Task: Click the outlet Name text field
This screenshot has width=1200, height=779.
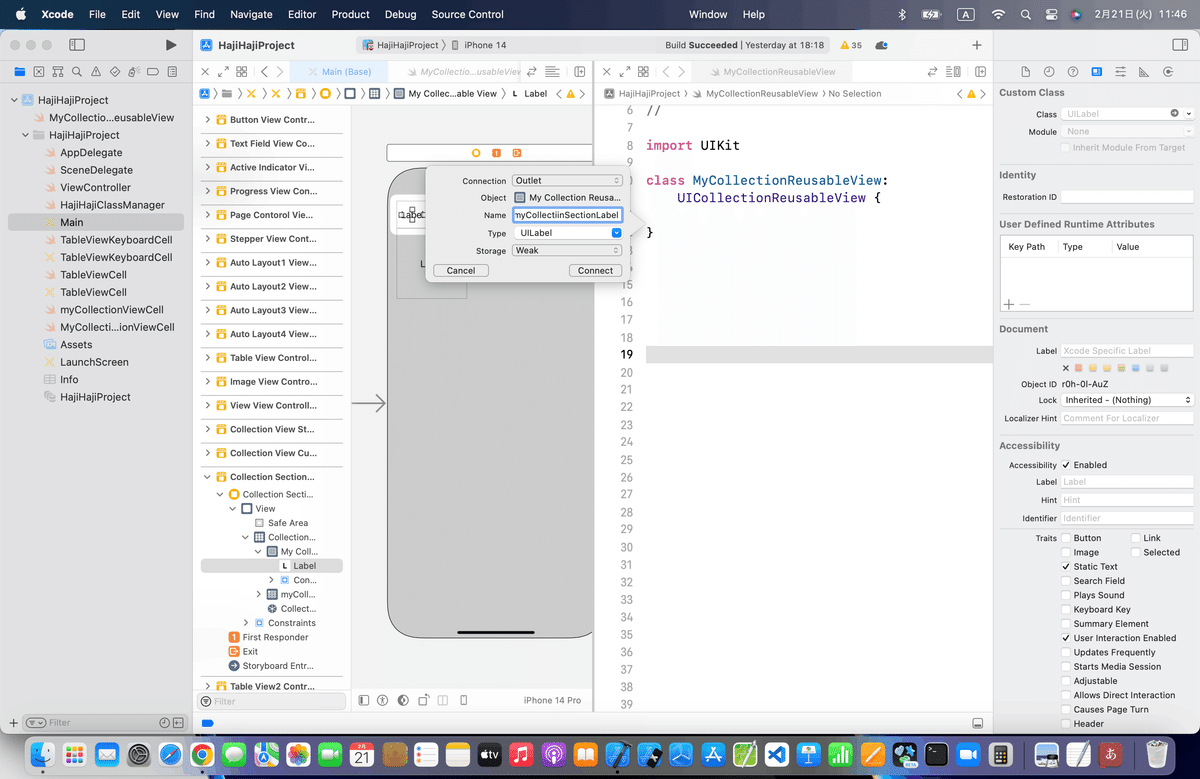Action: click(x=568, y=215)
